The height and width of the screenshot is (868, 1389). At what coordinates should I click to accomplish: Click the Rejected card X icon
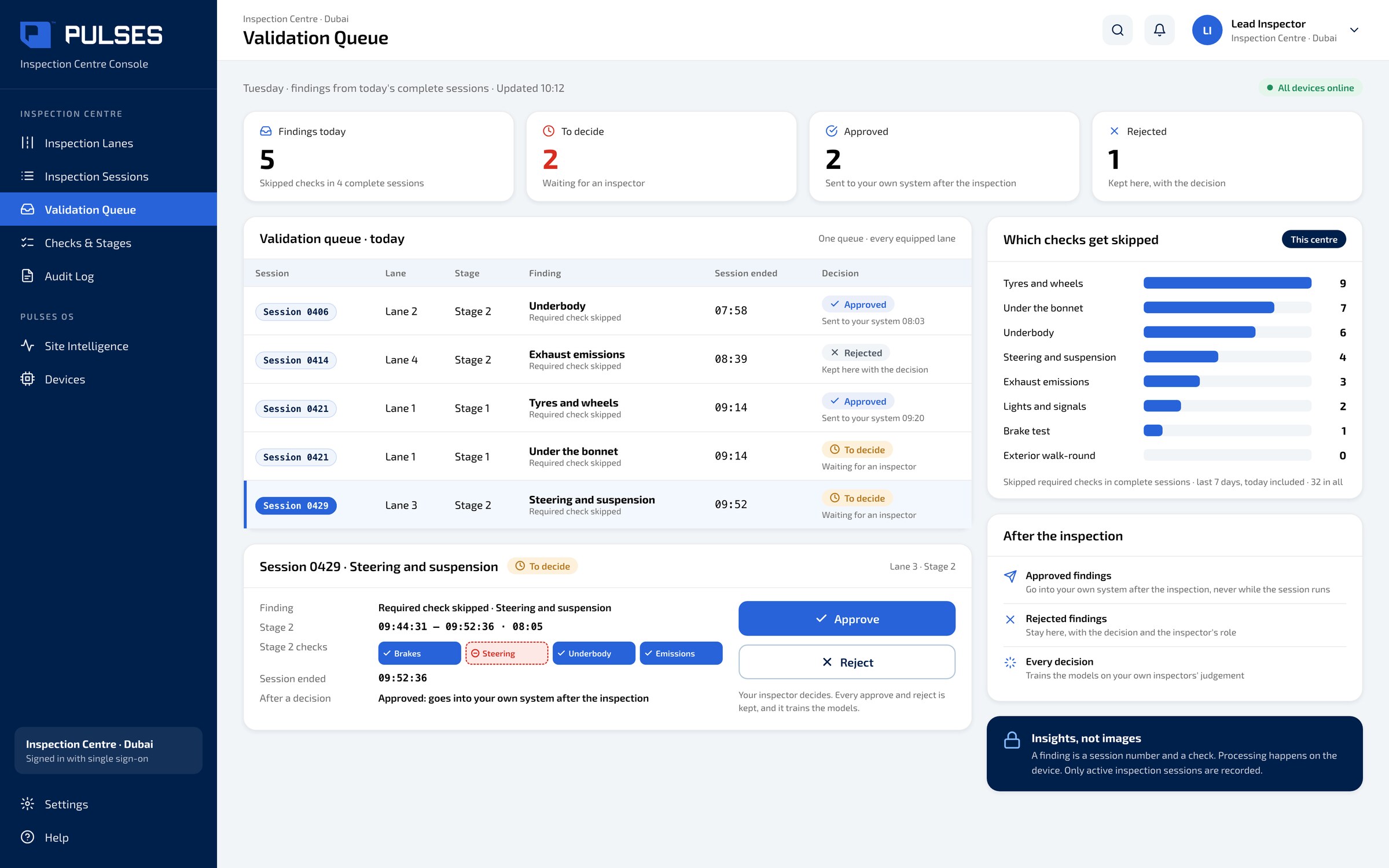point(1114,131)
